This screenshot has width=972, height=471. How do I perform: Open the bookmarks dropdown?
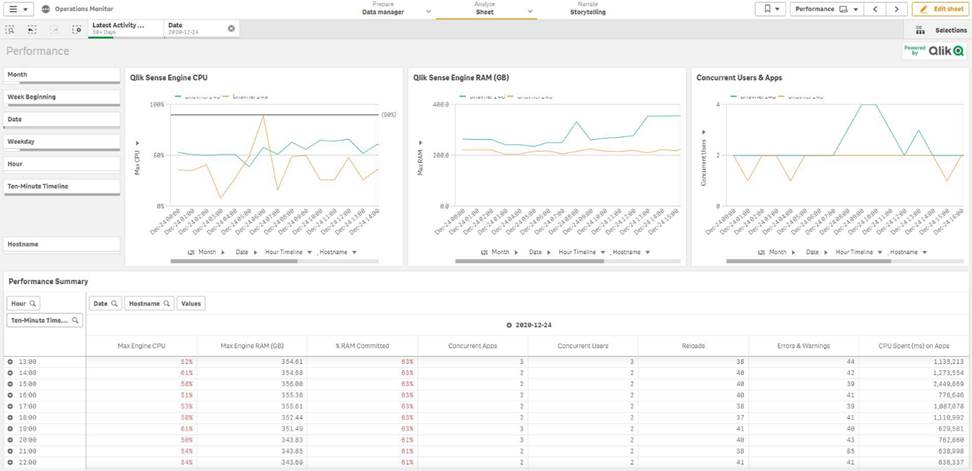click(x=771, y=9)
